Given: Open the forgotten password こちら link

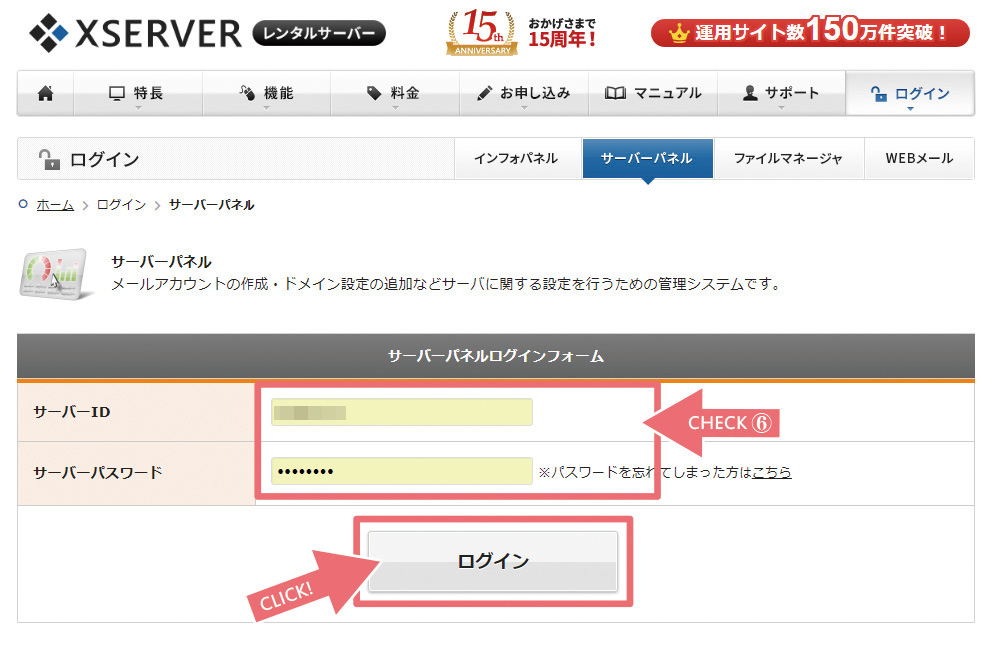Looking at the screenshot, I should 771,472.
